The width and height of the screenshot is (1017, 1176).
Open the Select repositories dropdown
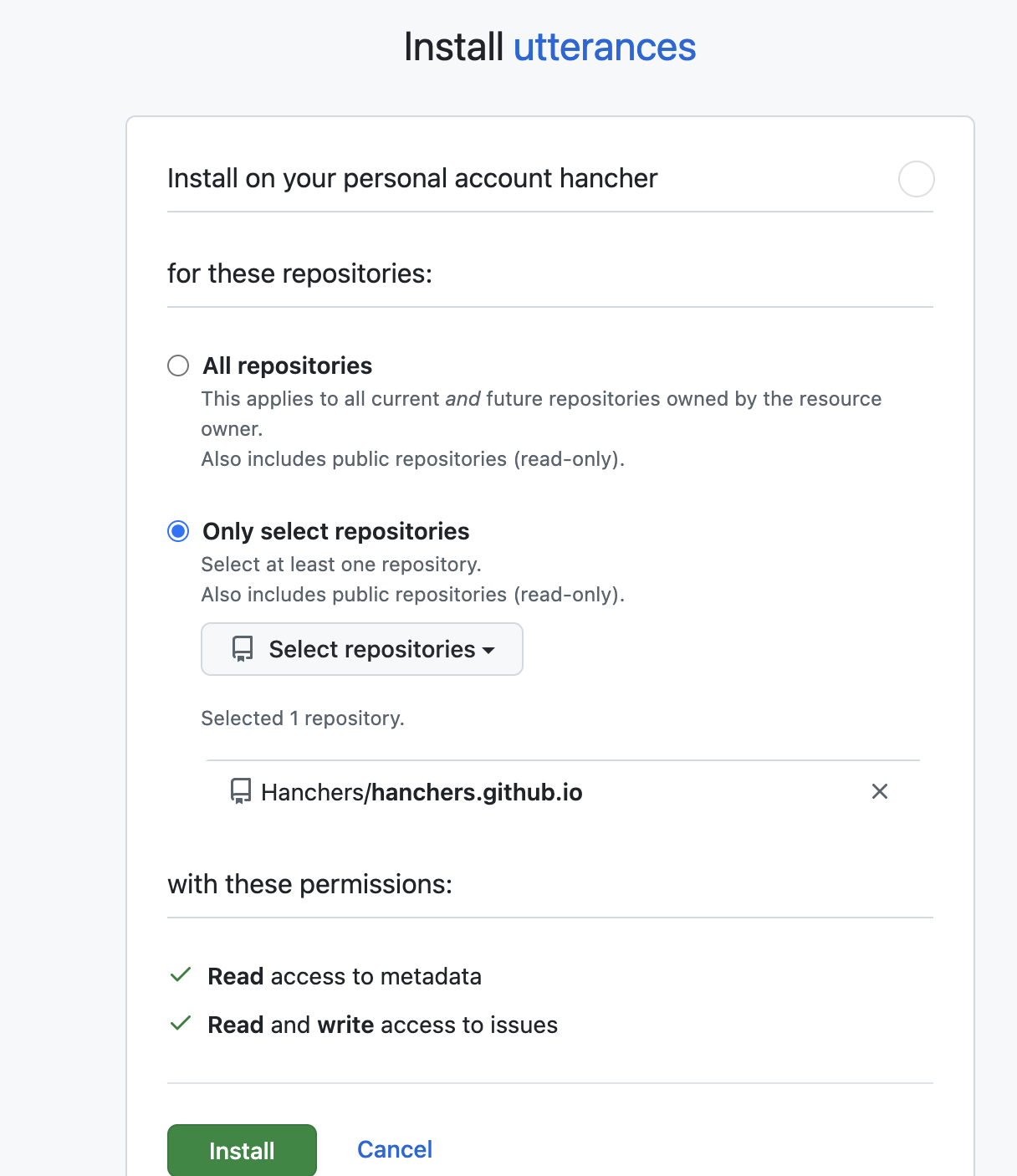click(362, 649)
